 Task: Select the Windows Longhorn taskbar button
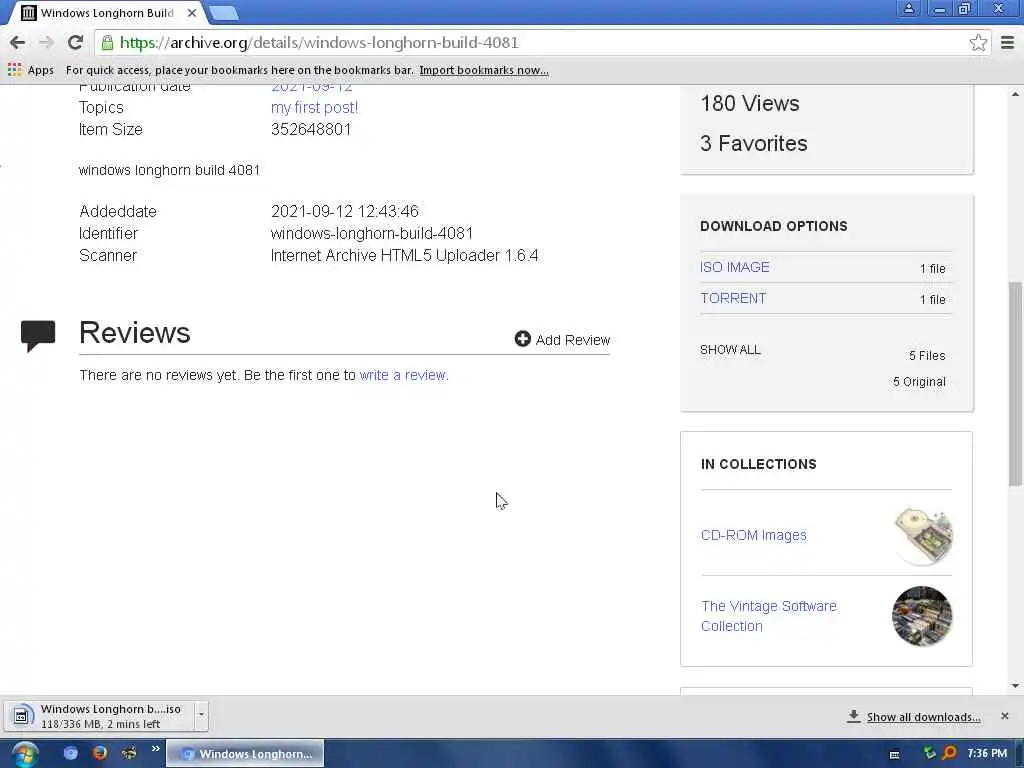click(x=245, y=754)
